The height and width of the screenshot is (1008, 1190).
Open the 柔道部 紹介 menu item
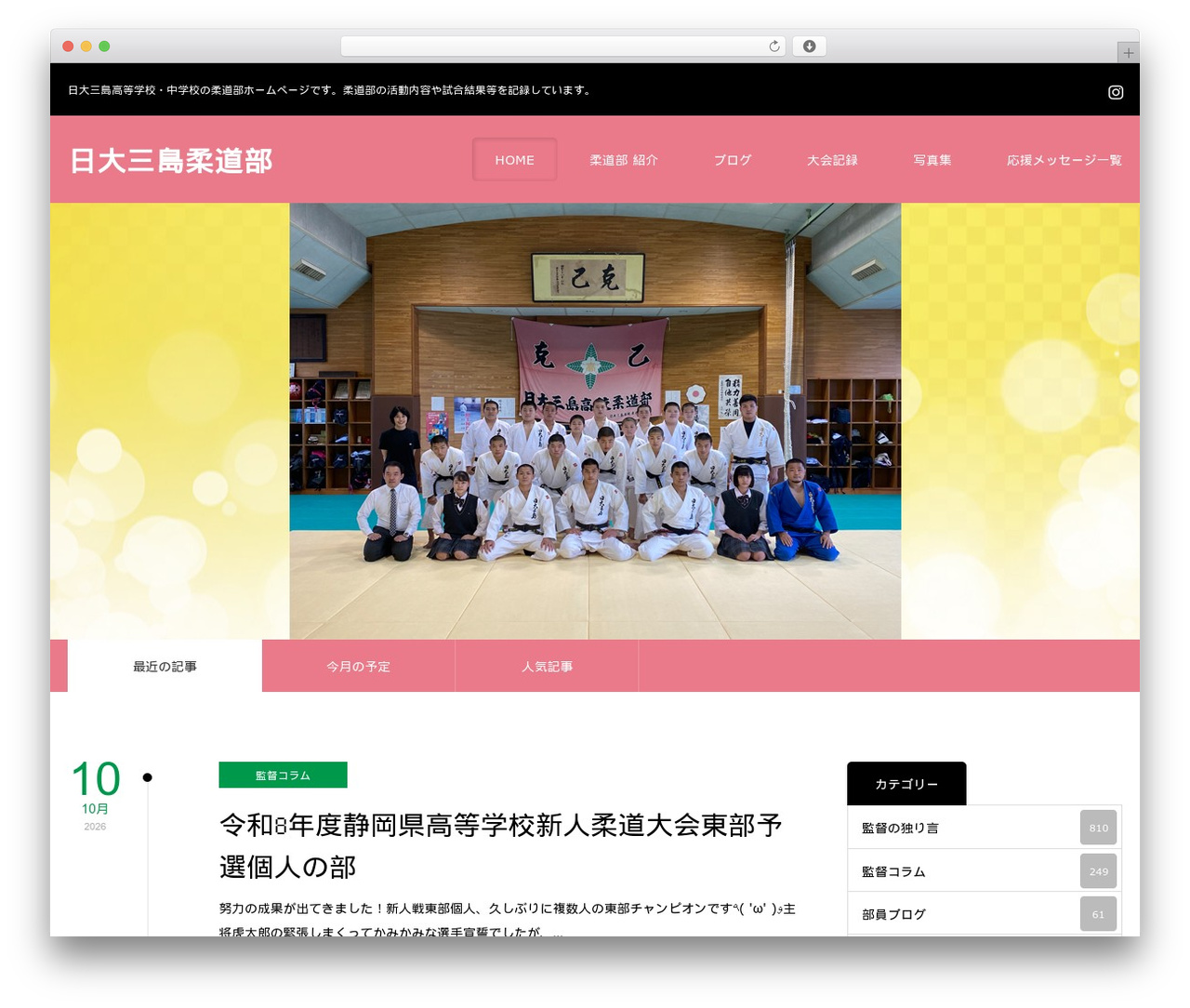[624, 160]
